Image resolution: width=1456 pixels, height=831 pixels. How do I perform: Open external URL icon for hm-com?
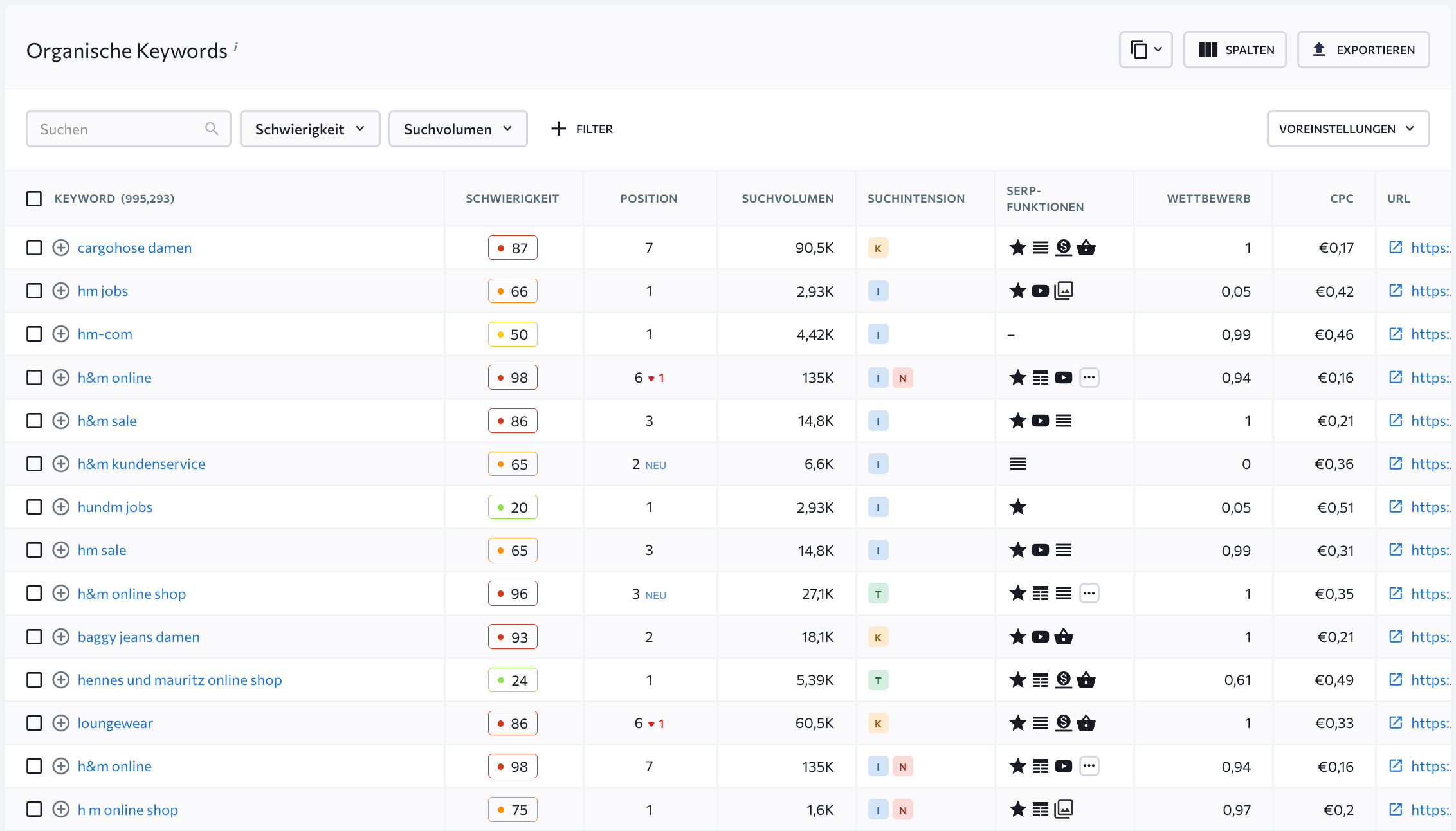1396,333
